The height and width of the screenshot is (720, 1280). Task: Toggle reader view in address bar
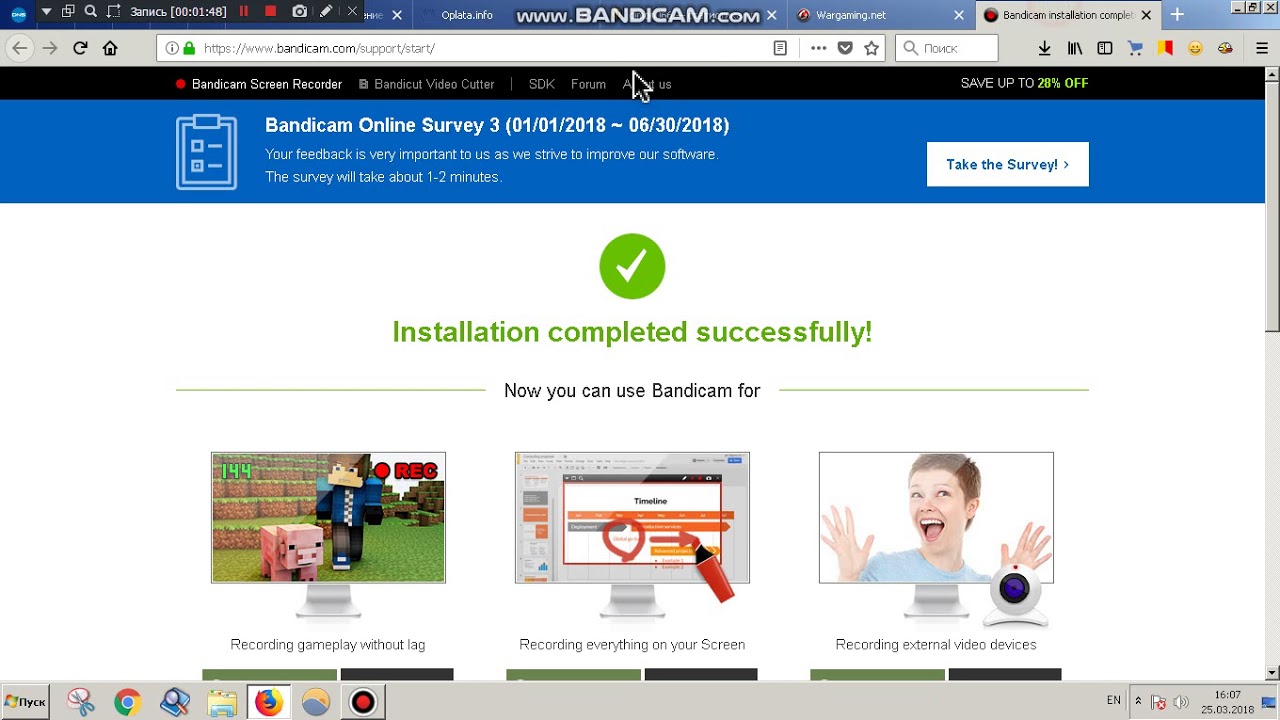pyautogui.click(x=780, y=48)
